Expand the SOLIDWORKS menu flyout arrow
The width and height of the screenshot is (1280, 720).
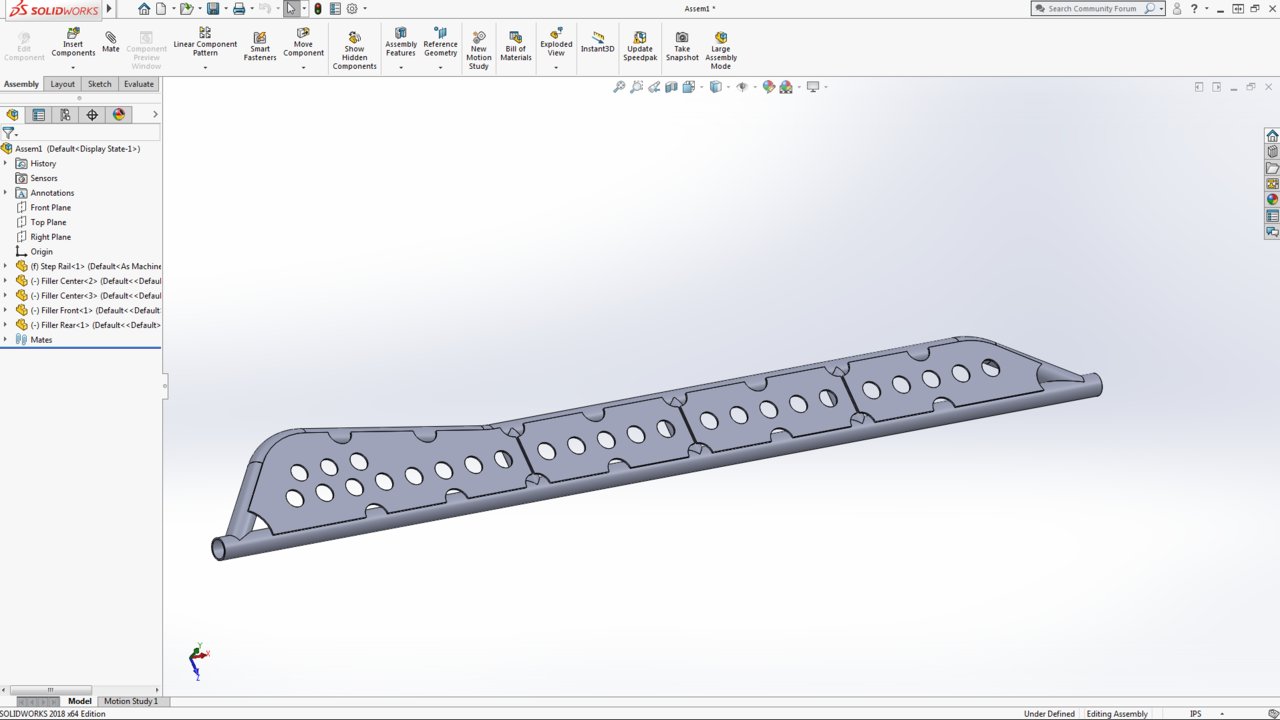[x=109, y=8]
